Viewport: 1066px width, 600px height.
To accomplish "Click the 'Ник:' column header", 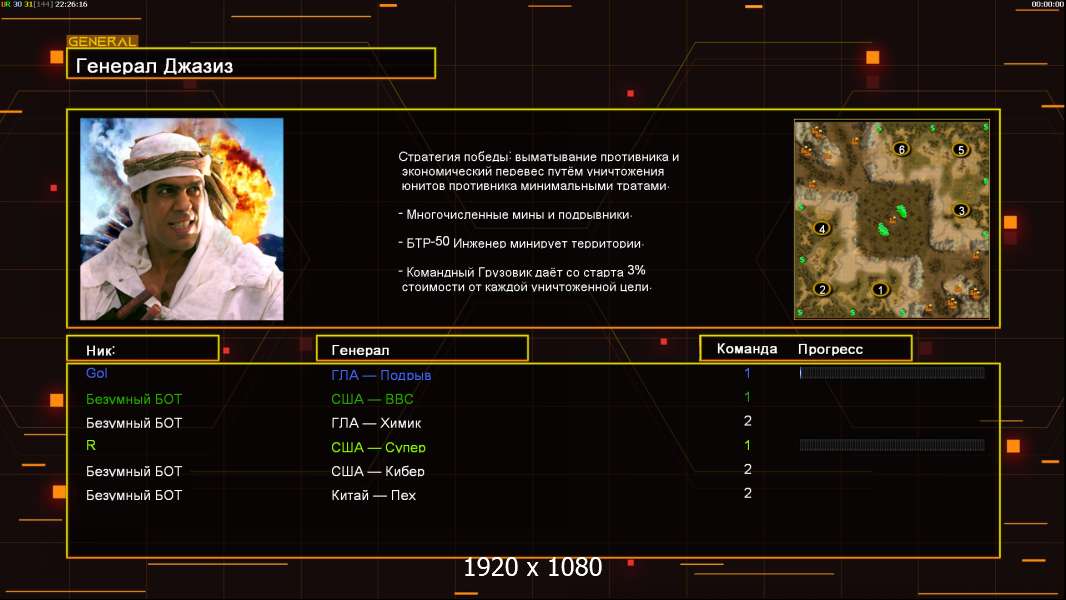I will point(143,349).
